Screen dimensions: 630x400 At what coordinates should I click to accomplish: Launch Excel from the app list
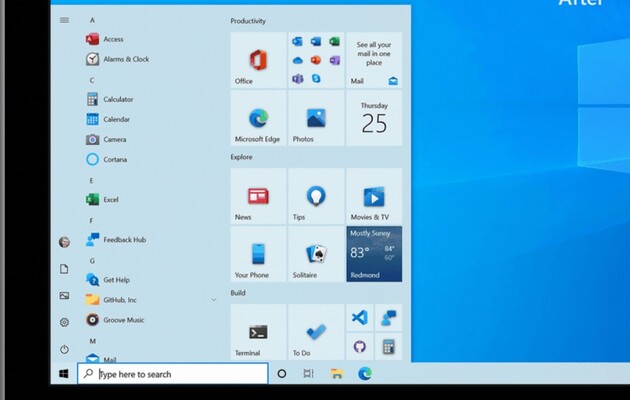pyautogui.click(x=151, y=200)
